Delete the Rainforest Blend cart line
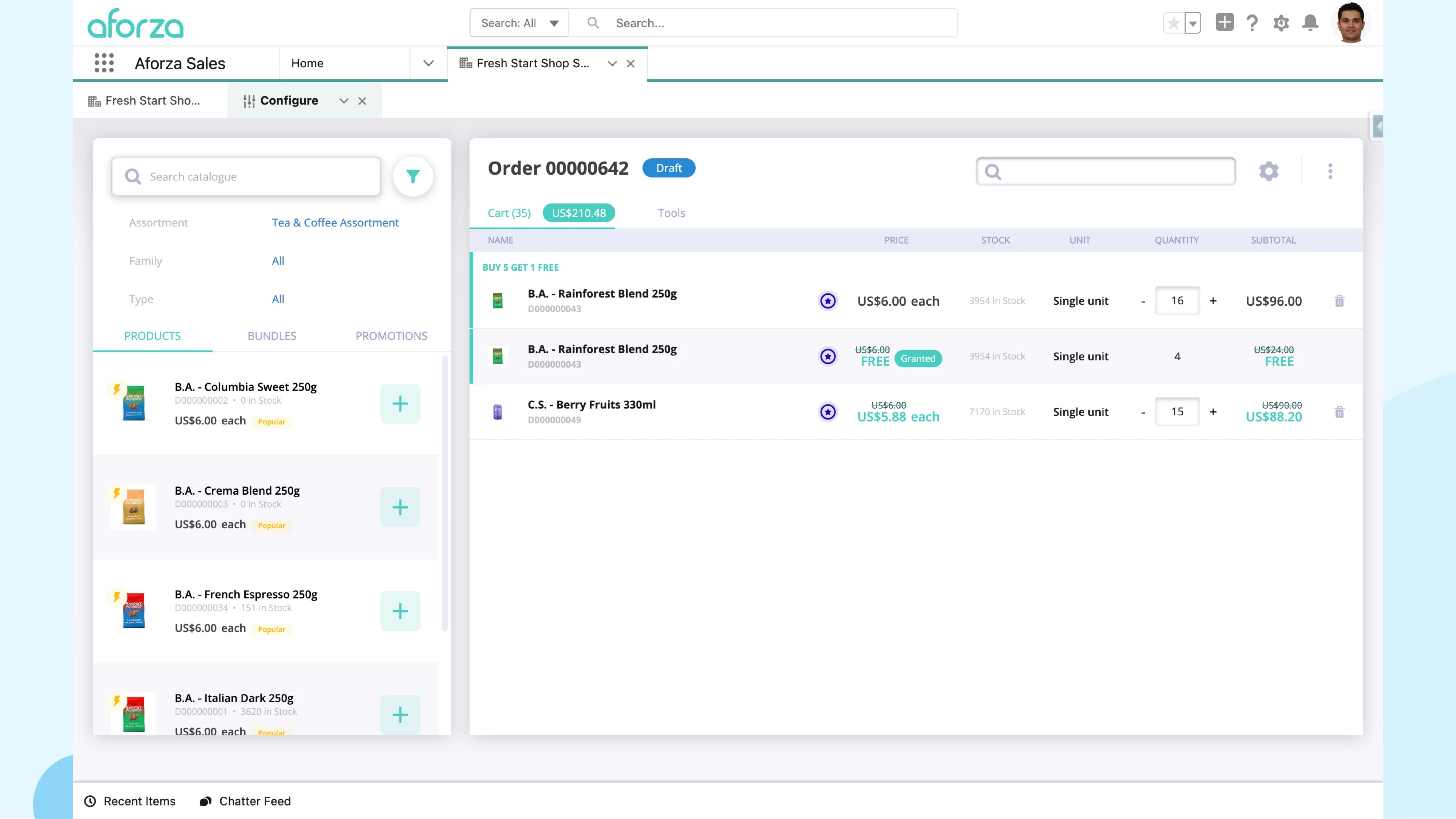This screenshot has width=1456, height=819. (1339, 301)
